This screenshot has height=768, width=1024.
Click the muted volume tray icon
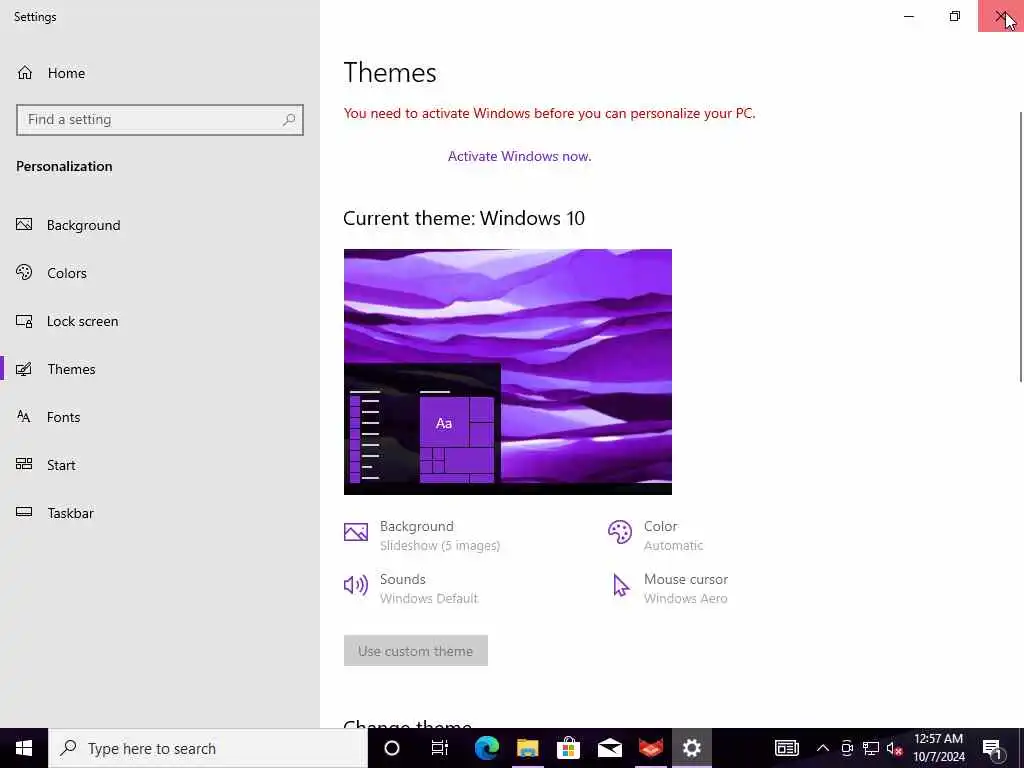[894, 748]
